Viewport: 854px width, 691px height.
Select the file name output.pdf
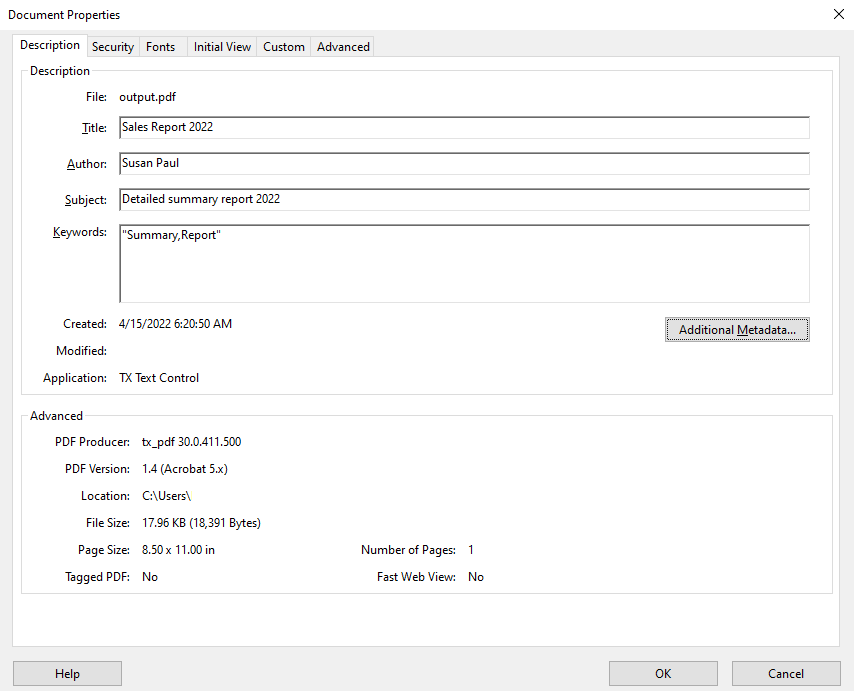coord(148,97)
